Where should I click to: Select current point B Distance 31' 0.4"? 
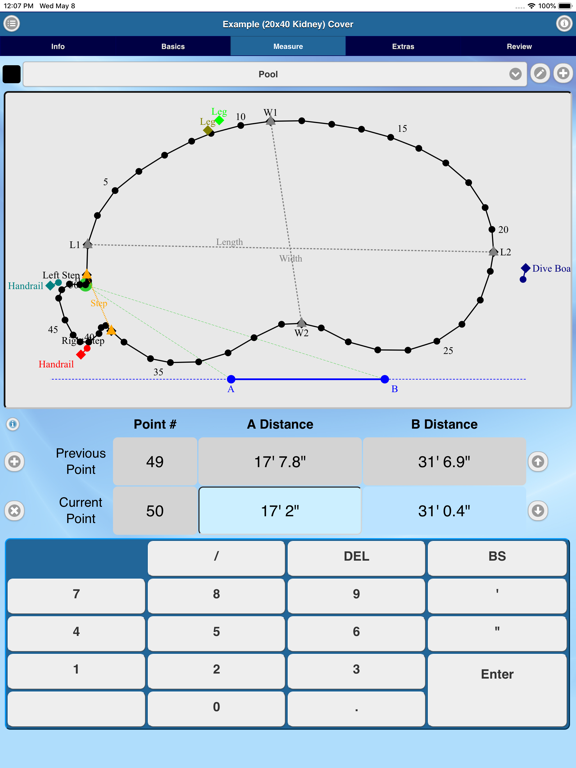tap(444, 511)
